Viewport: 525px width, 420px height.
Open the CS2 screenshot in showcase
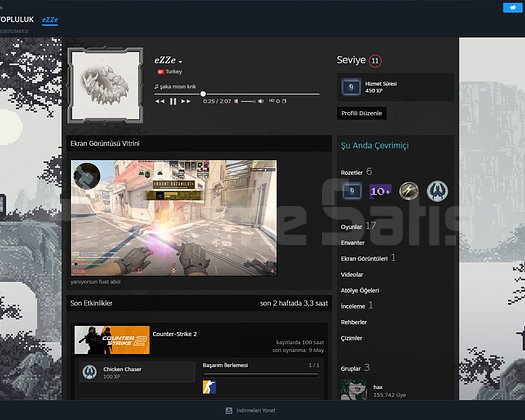point(174,218)
